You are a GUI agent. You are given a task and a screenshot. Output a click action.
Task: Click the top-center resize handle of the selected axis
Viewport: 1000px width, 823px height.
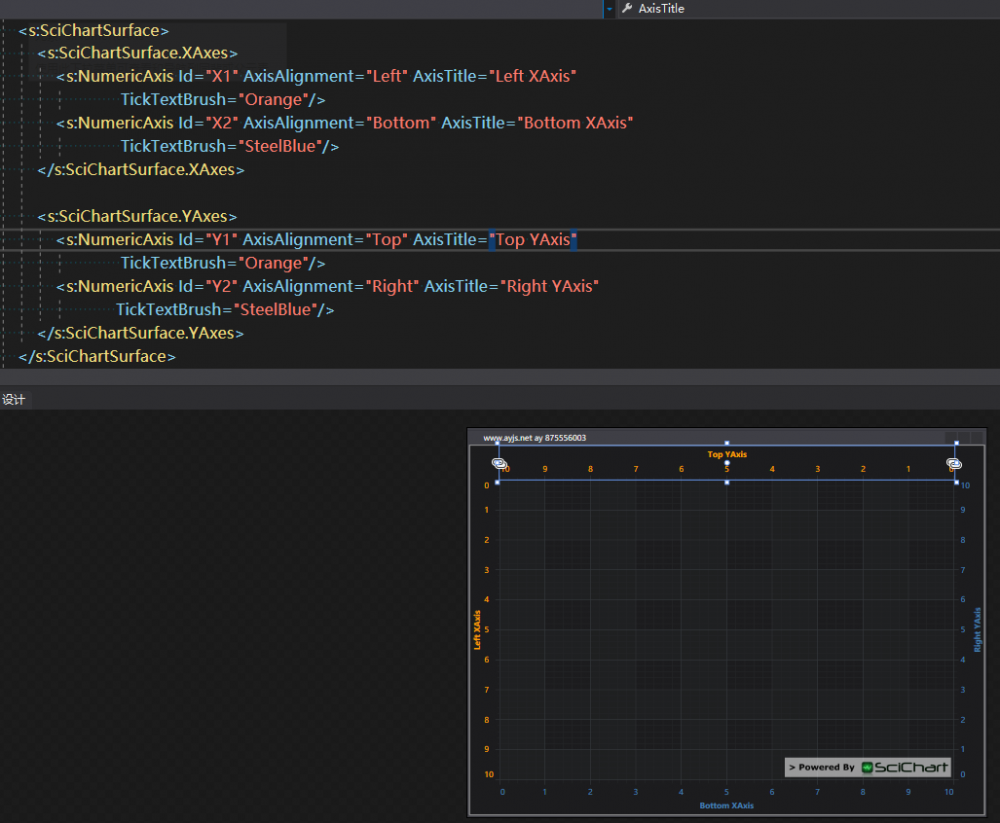pyautogui.click(x=727, y=442)
